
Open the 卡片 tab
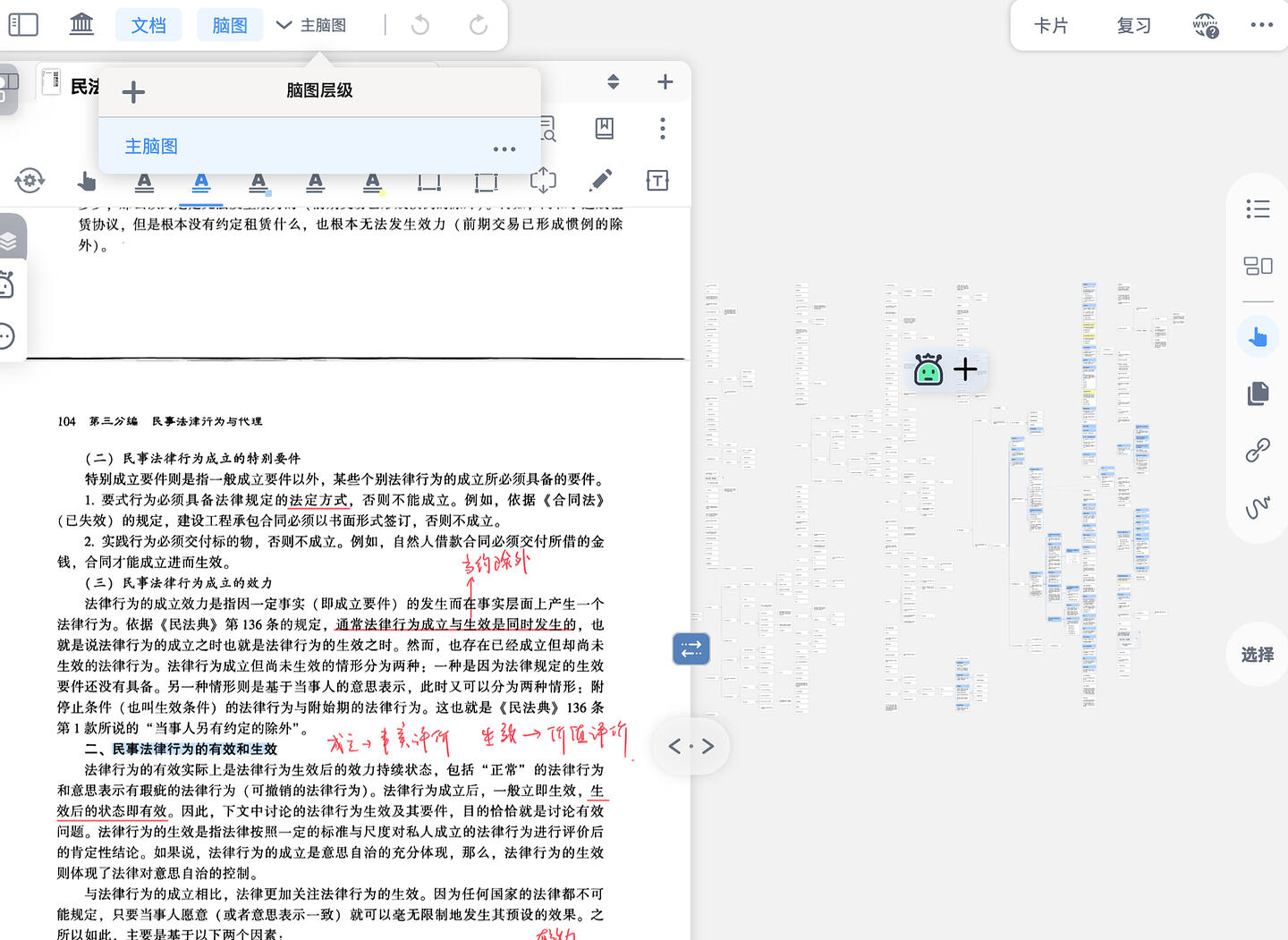pyautogui.click(x=1051, y=25)
